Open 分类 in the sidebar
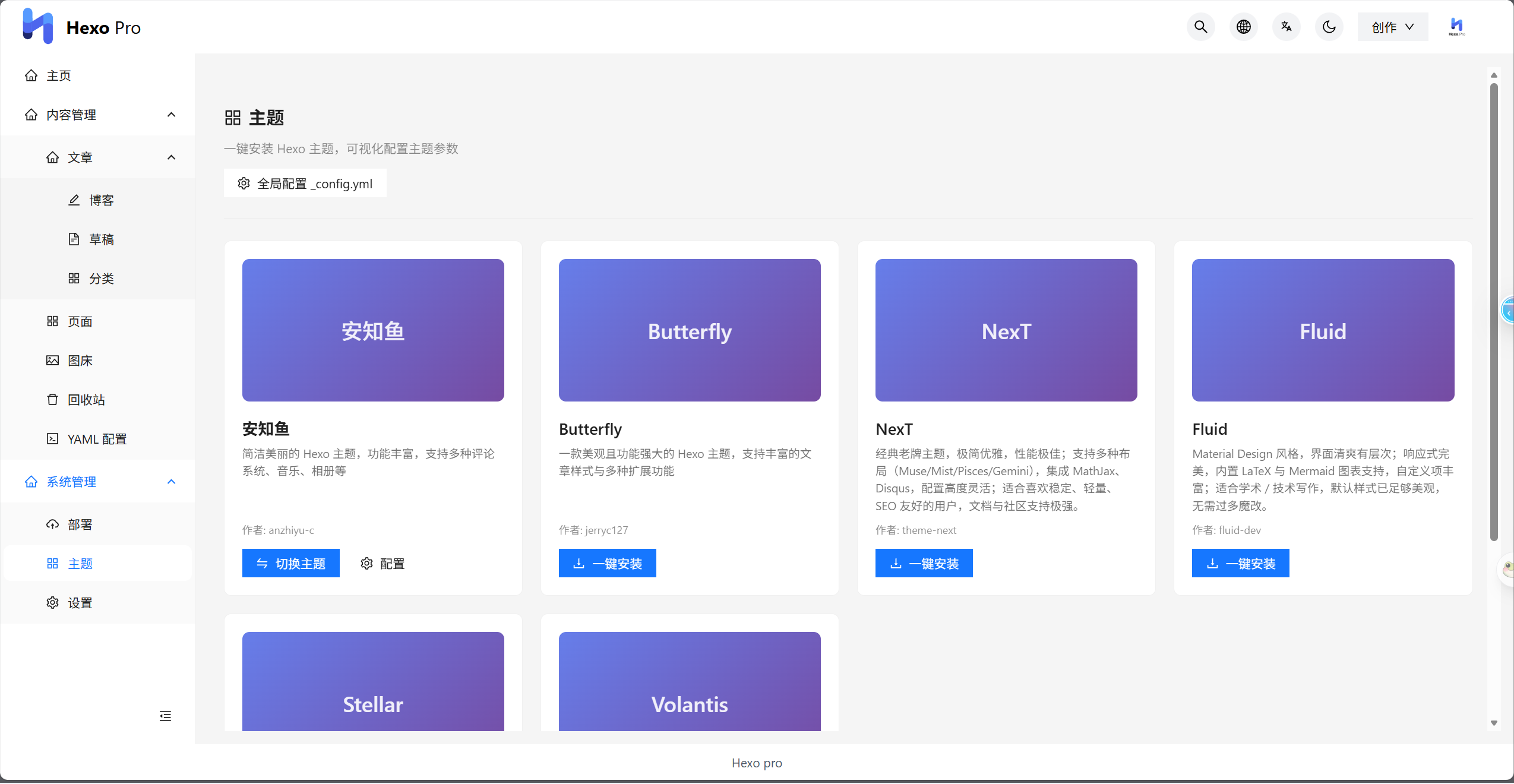 click(x=98, y=279)
